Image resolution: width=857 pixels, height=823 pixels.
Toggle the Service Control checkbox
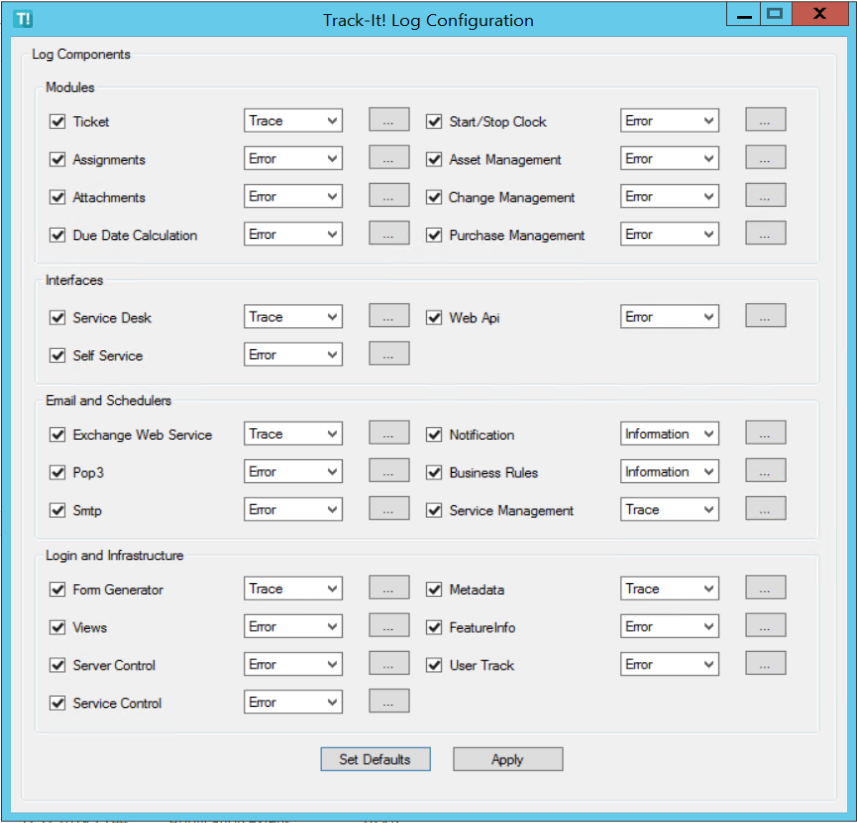(x=57, y=703)
